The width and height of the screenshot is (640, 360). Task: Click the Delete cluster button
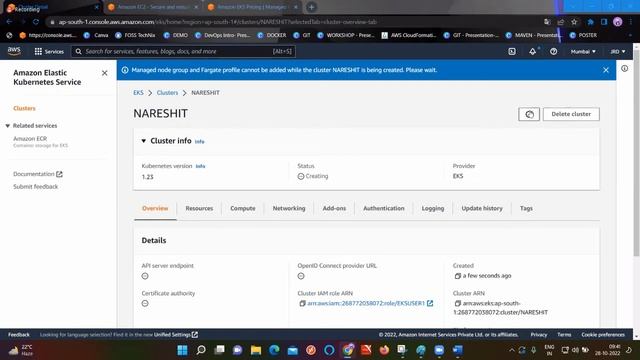point(571,114)
